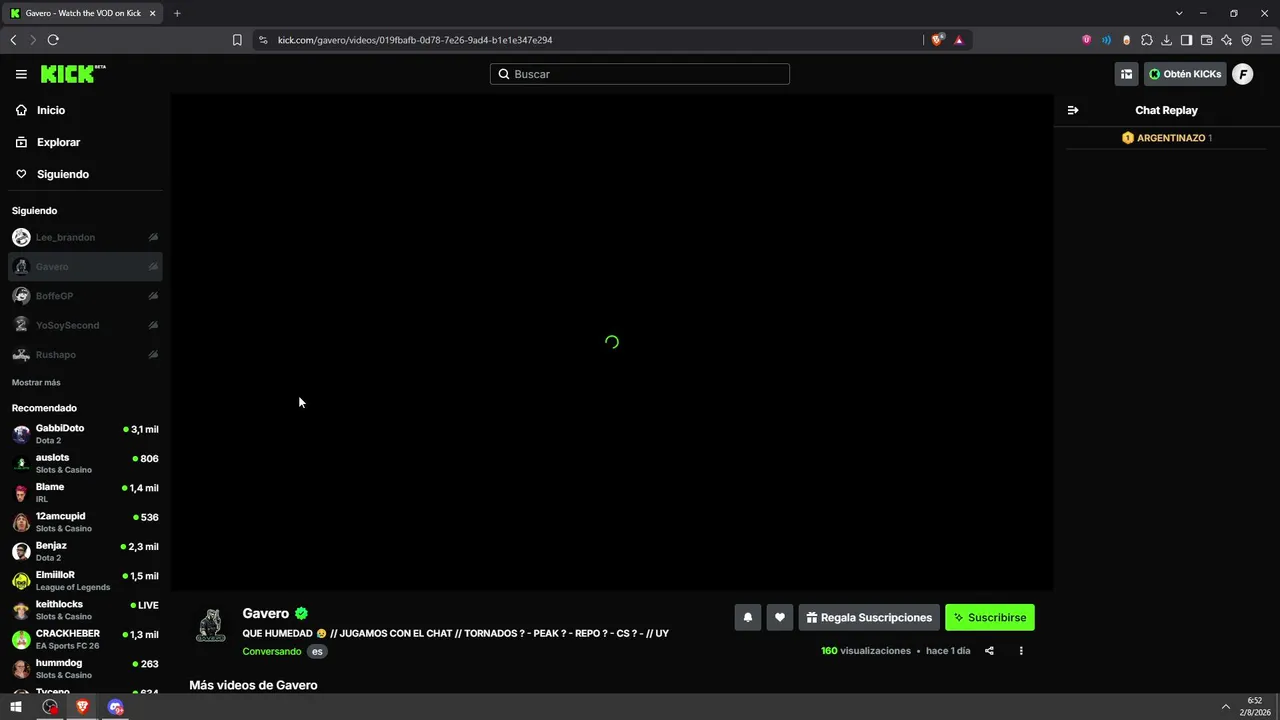Reload the current page
Screen dimensions: 1280x720
coord(53,40)
